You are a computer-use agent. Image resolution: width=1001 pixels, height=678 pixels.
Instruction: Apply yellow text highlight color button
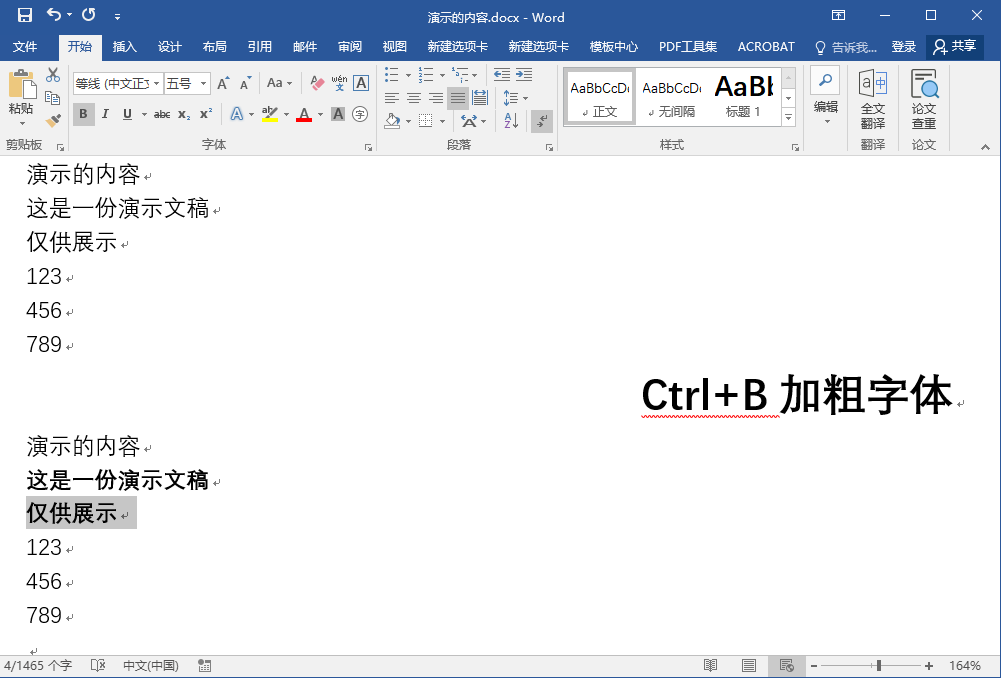coord(270,114)
